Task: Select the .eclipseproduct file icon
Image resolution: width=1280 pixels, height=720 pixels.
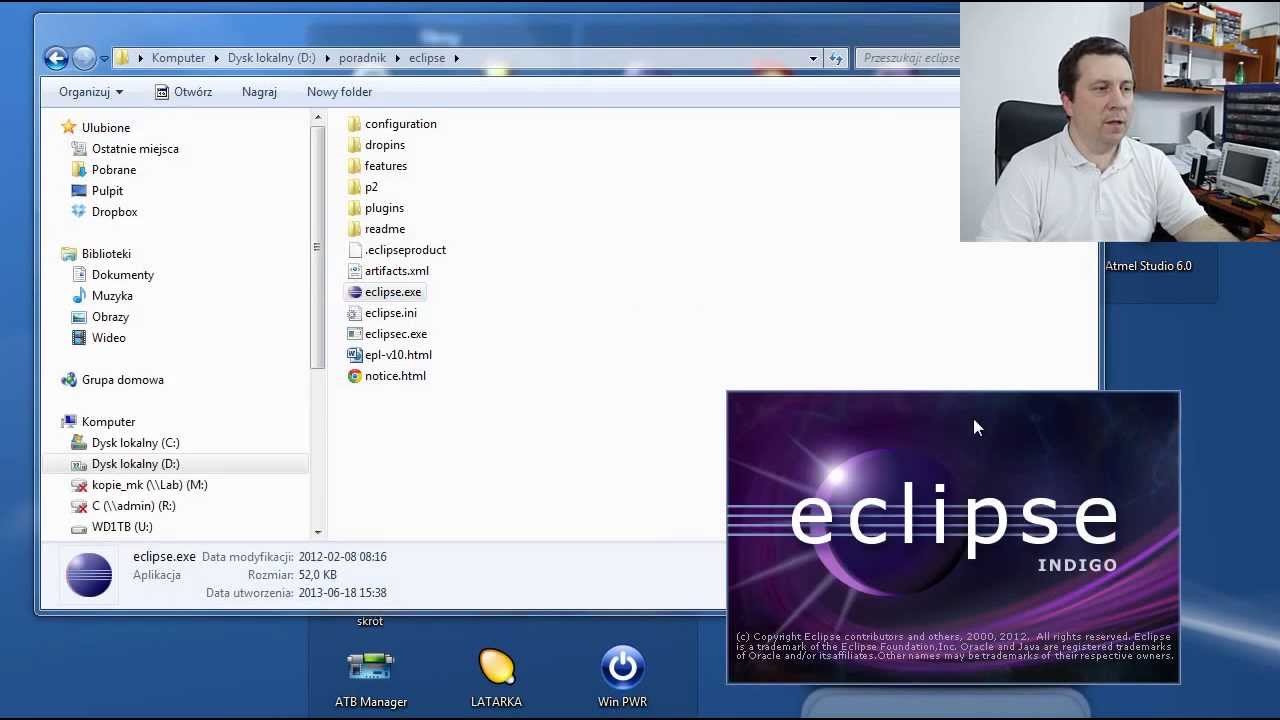Action: [x=354, y=250]
